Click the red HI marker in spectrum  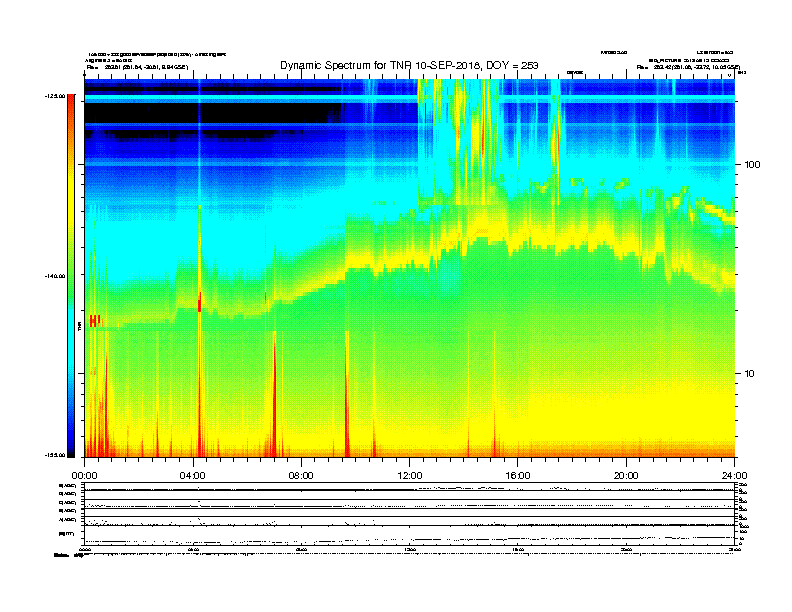pos(95,321)
